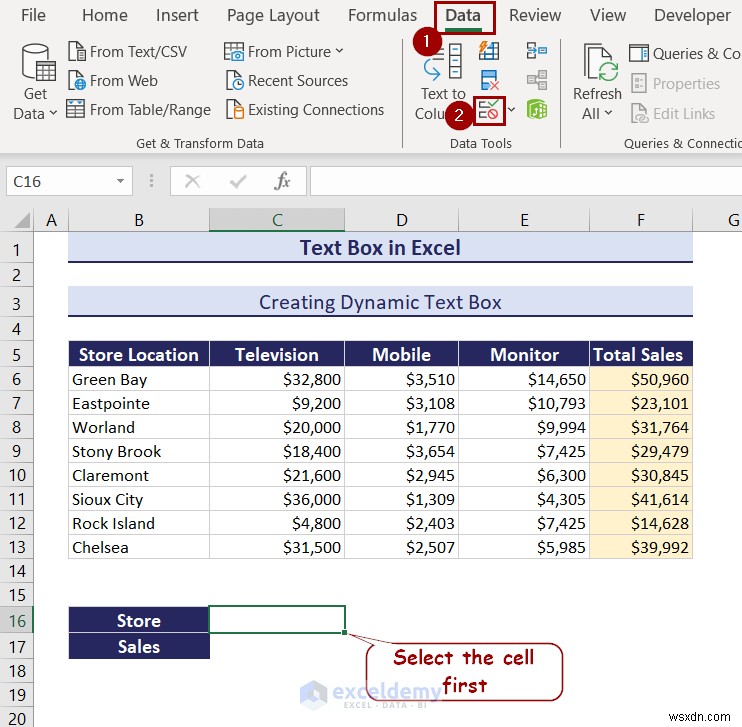Show Queries & Connections pane
This screenshot has width=742, height=727.
(685, 53)
